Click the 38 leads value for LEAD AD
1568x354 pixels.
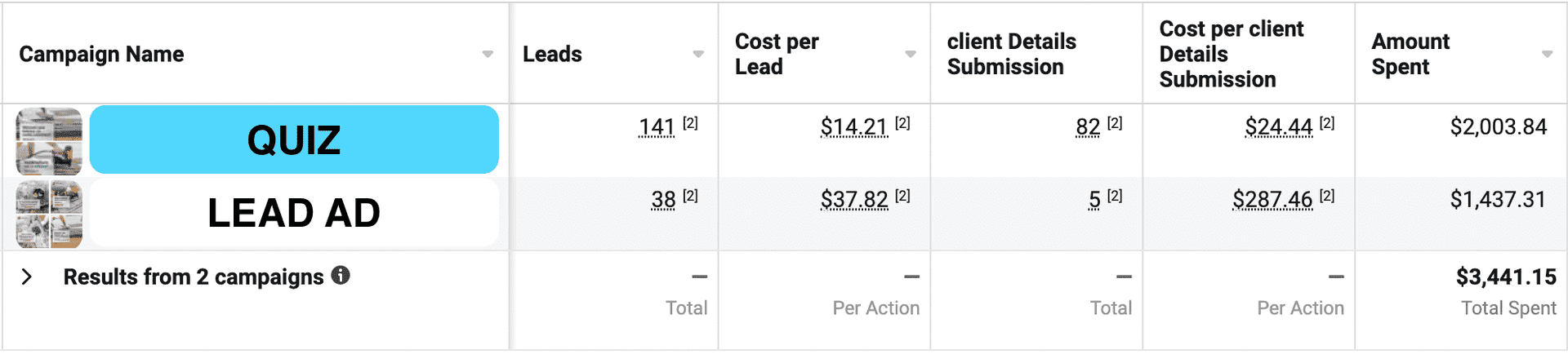click(663, 200)
